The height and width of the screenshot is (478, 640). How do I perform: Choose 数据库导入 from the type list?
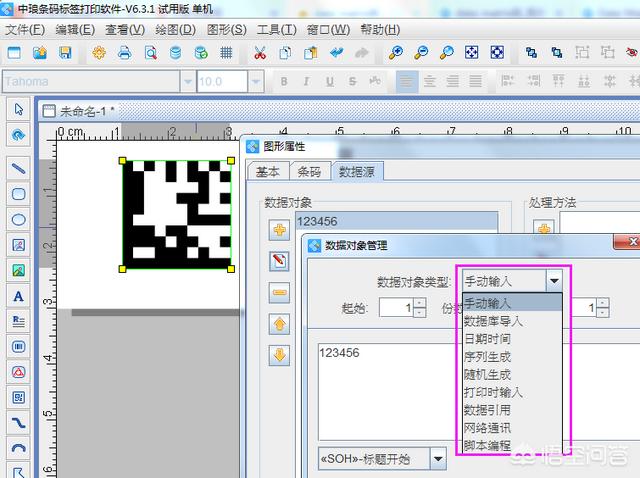coord(512,321)
